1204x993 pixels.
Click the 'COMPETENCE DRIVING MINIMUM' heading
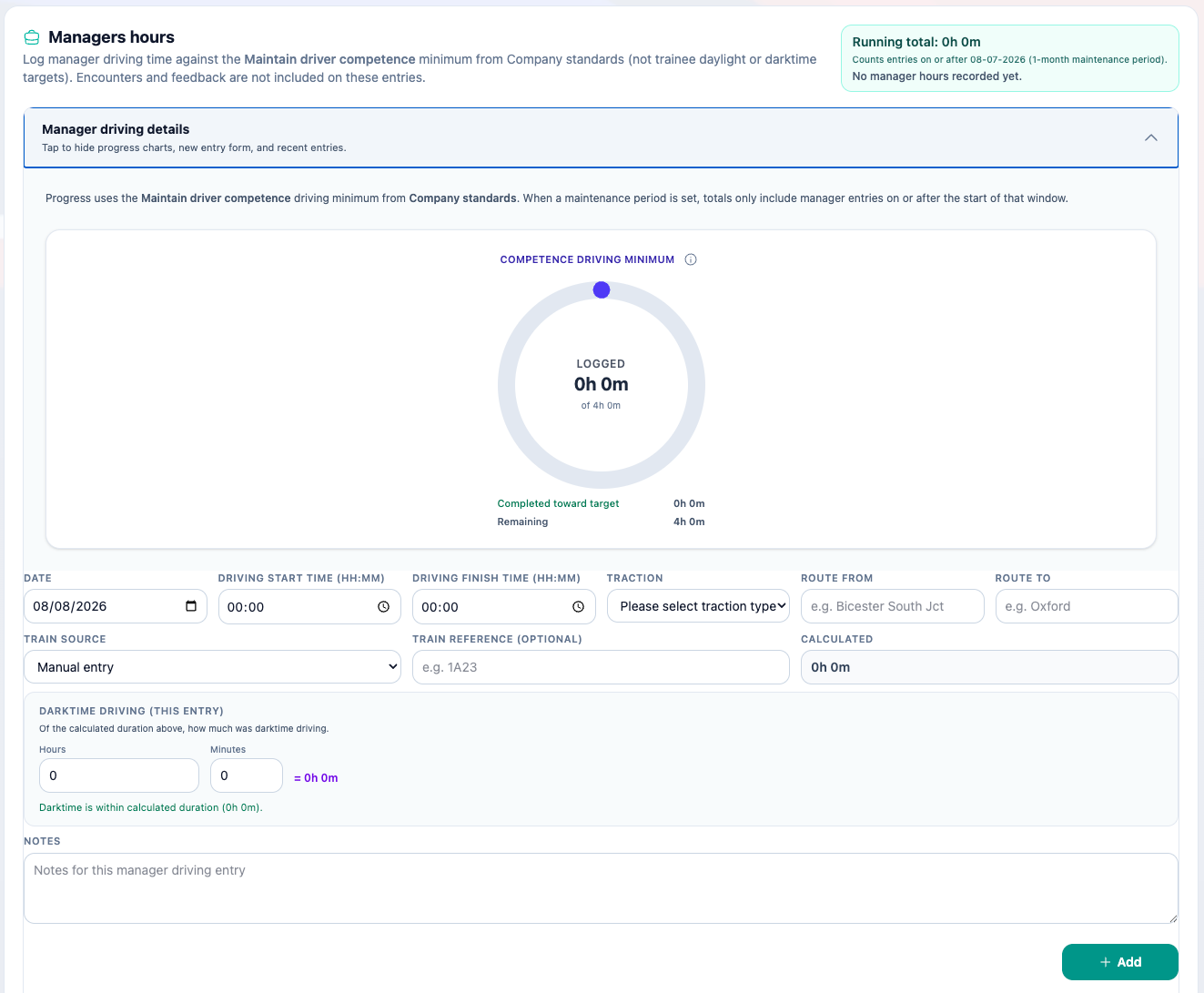click(587, 259)
